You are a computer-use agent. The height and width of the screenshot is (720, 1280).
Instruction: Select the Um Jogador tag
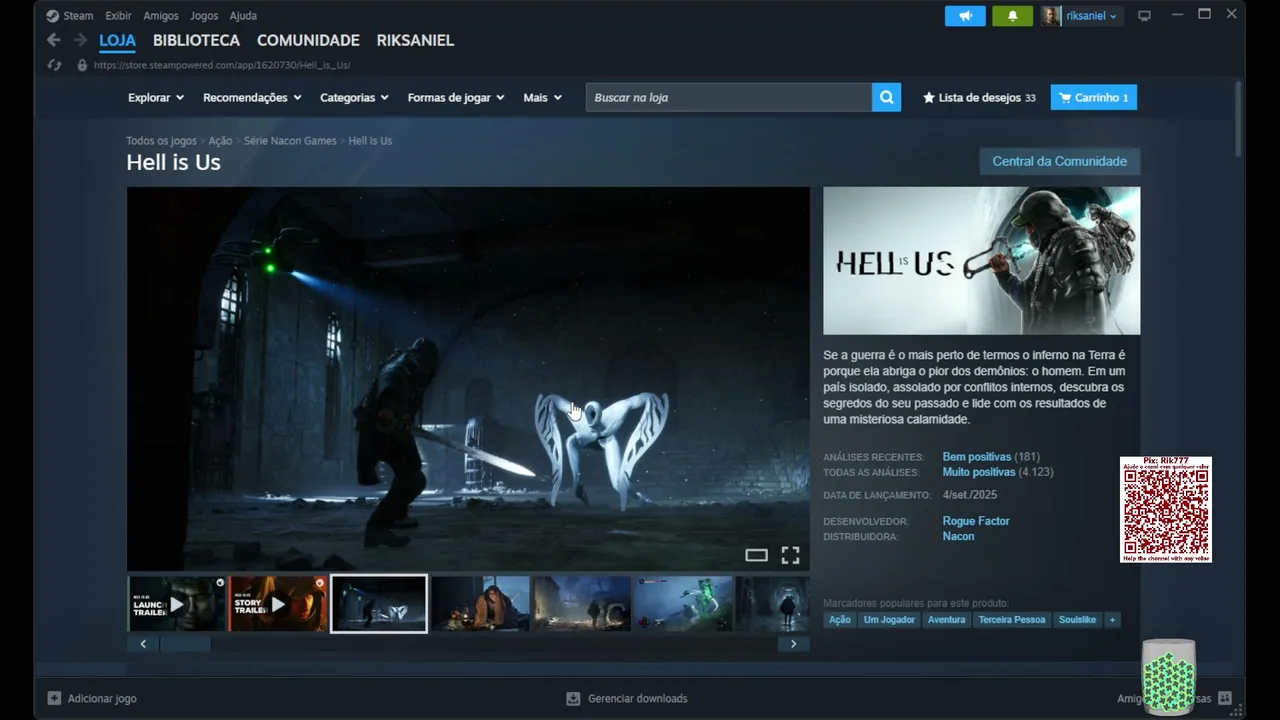click(x=889, y=620)
